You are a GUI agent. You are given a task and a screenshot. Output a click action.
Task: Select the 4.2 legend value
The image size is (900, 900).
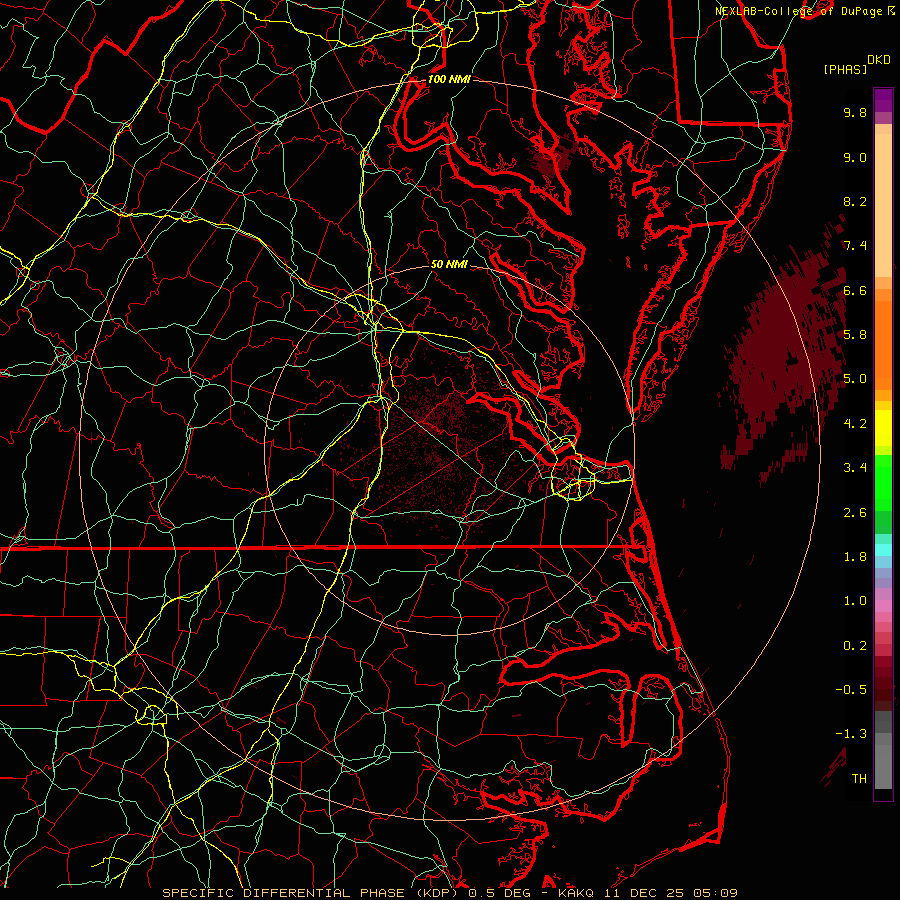click(x=855, y=424)
